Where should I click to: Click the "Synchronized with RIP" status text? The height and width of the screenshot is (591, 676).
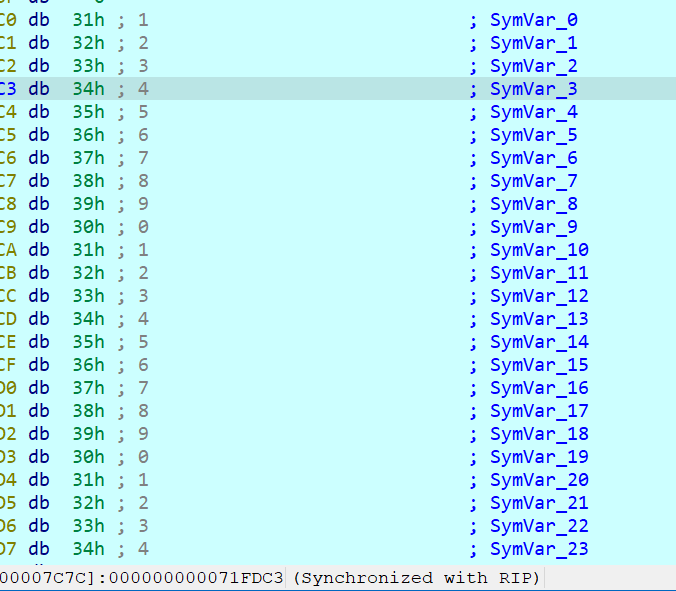[417, 578]
